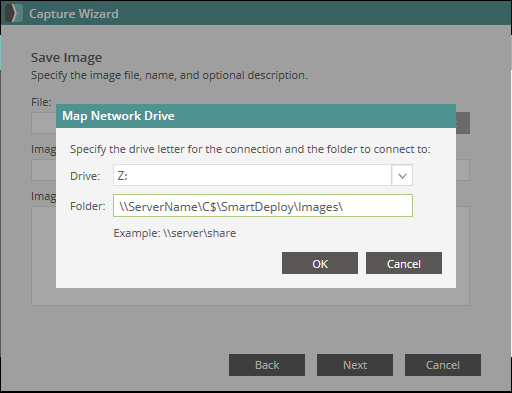The image size is (512, 393).
Task: Click the Capture Wizard logo icon
Action: coord(14,13)
